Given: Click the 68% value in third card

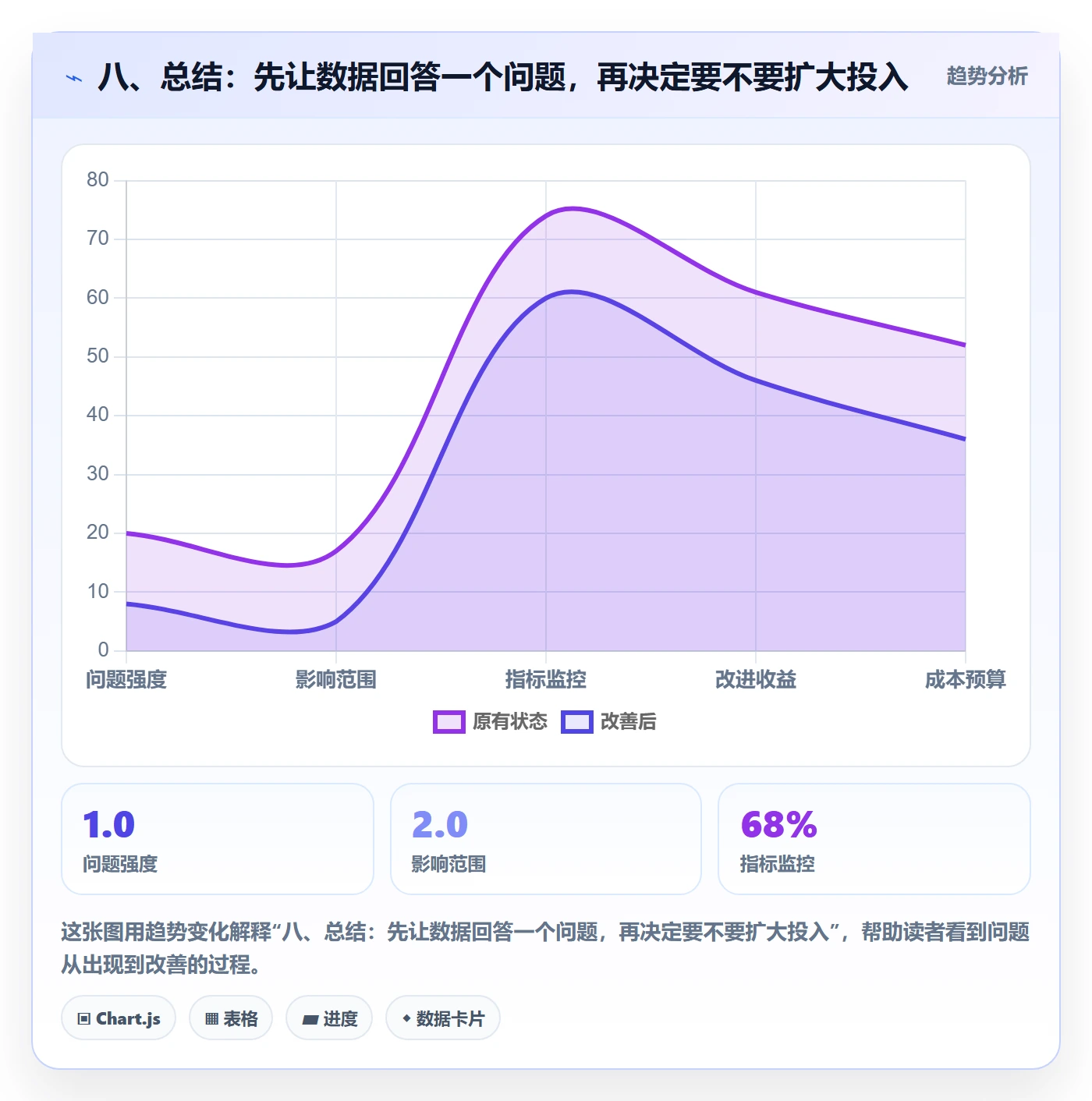Looking at the screenshot, I should point(778,825).
